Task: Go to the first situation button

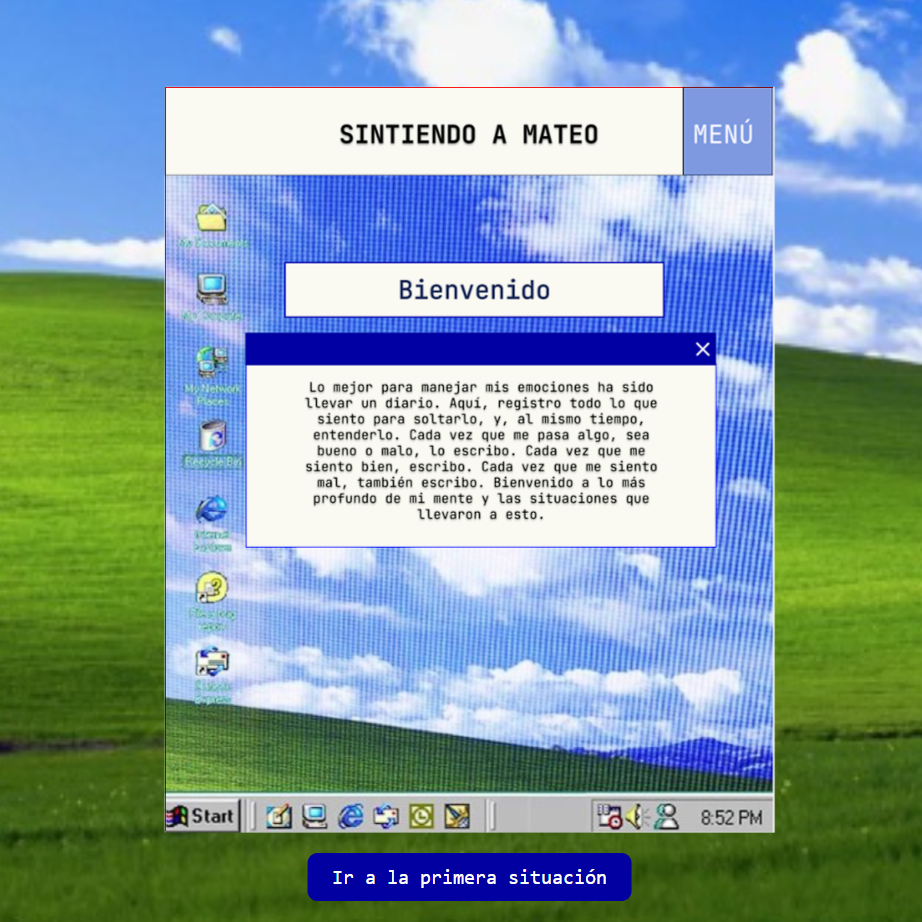Action: click(x=469, y=877)
